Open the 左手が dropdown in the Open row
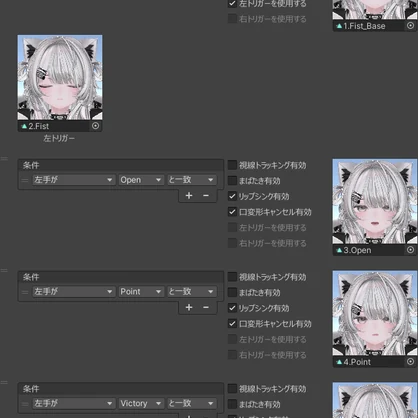 [x=74, y=180]
